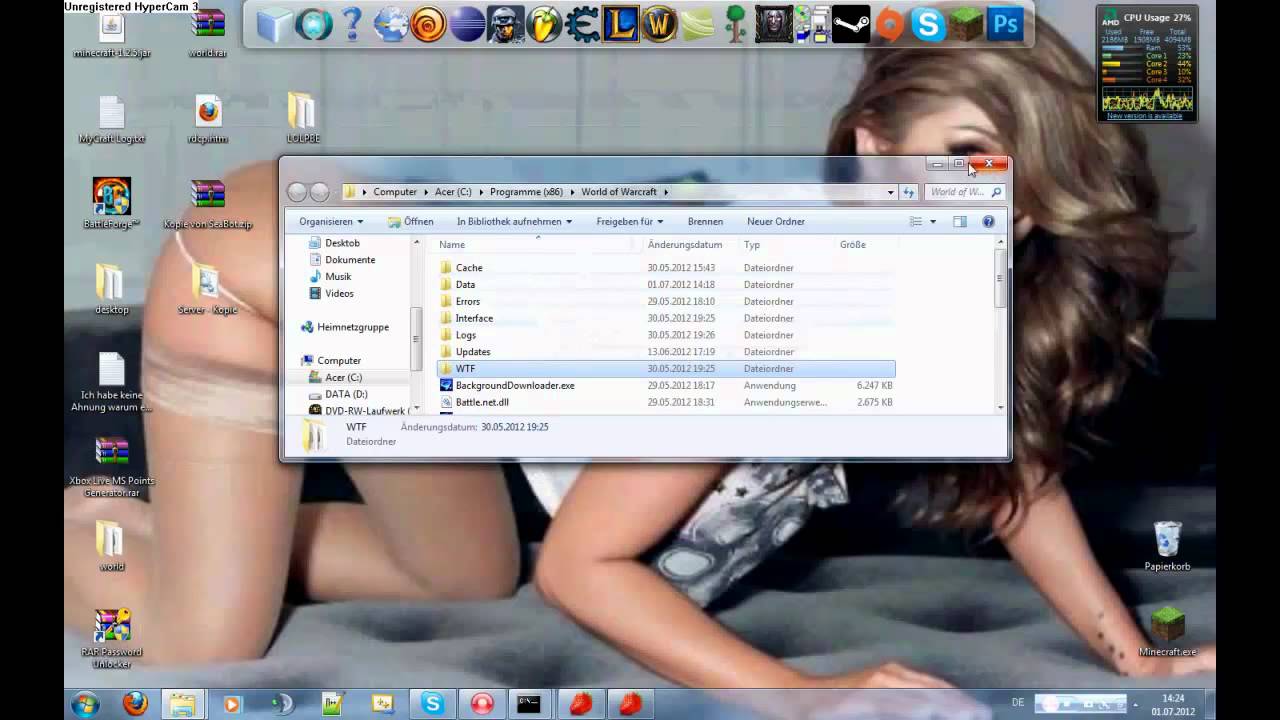Open Skype icon in the top dock
This screenshot has height=720, width=1280.
tap(928, 24)
